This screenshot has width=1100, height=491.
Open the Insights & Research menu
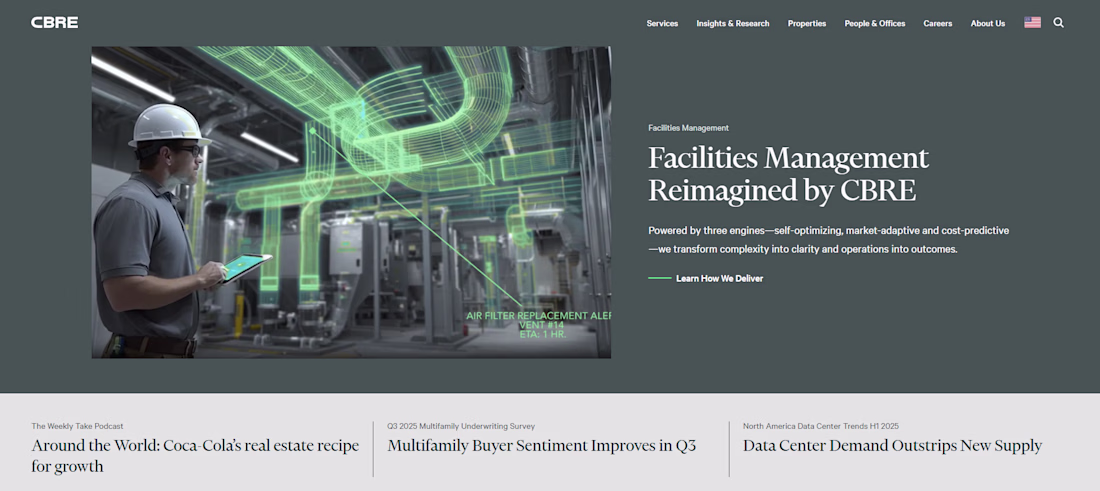(x=732, y=23)
